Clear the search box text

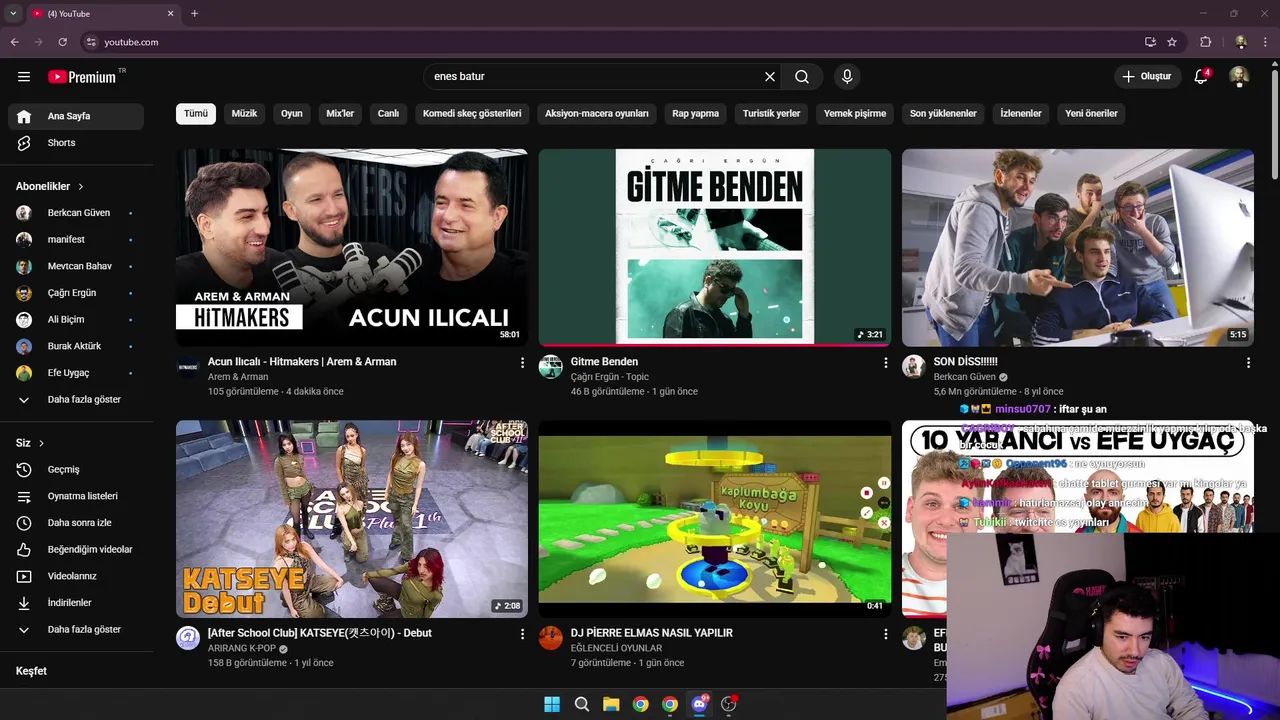770,76
